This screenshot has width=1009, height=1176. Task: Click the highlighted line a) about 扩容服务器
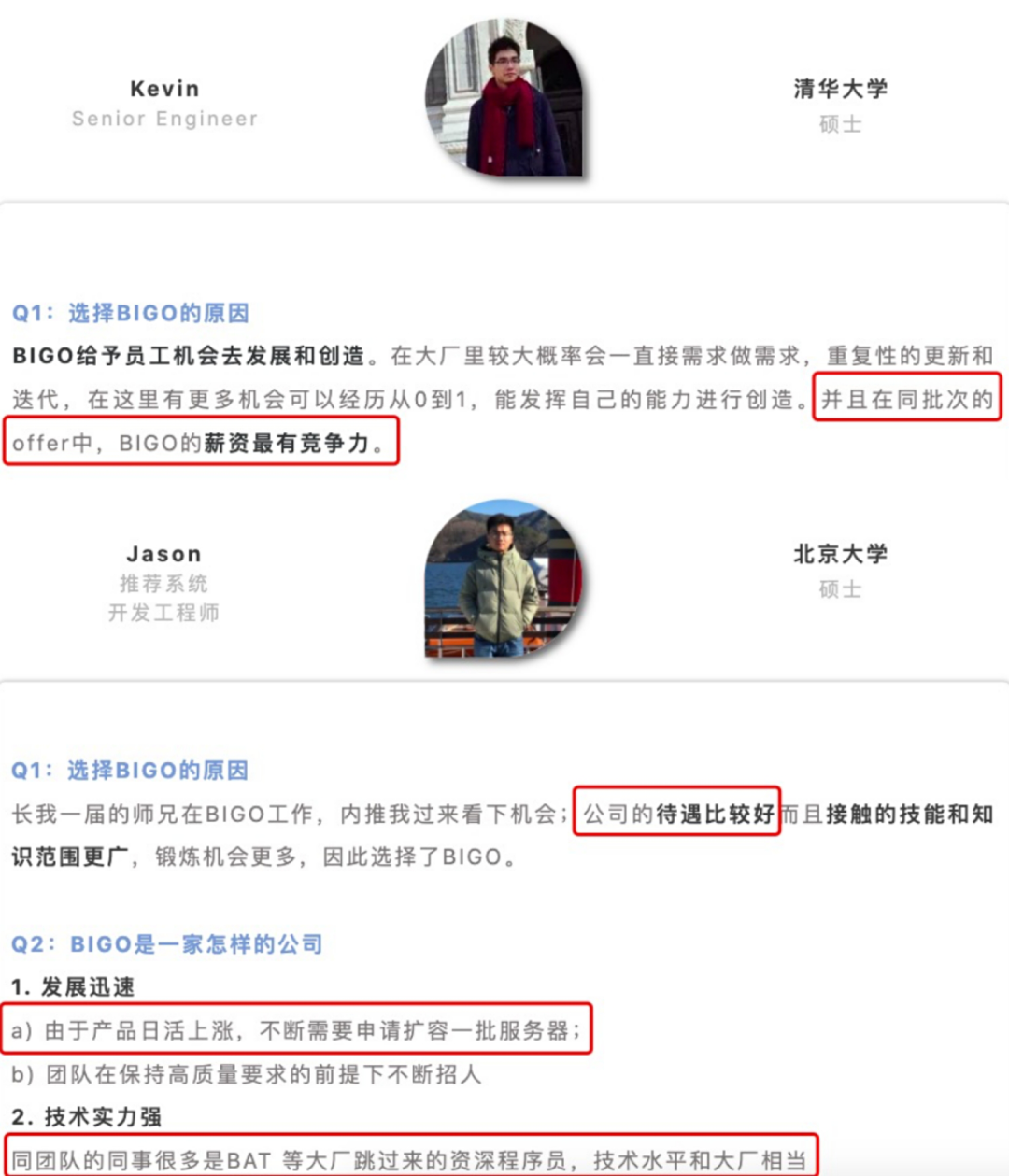pyautogui.click(x=296, y=1030)
